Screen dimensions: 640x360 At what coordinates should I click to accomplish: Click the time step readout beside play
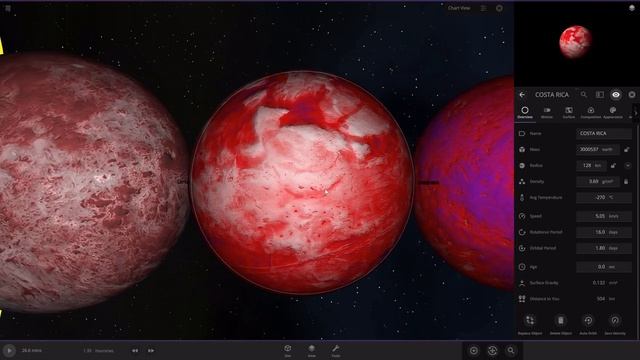click(x=31, y=350)
